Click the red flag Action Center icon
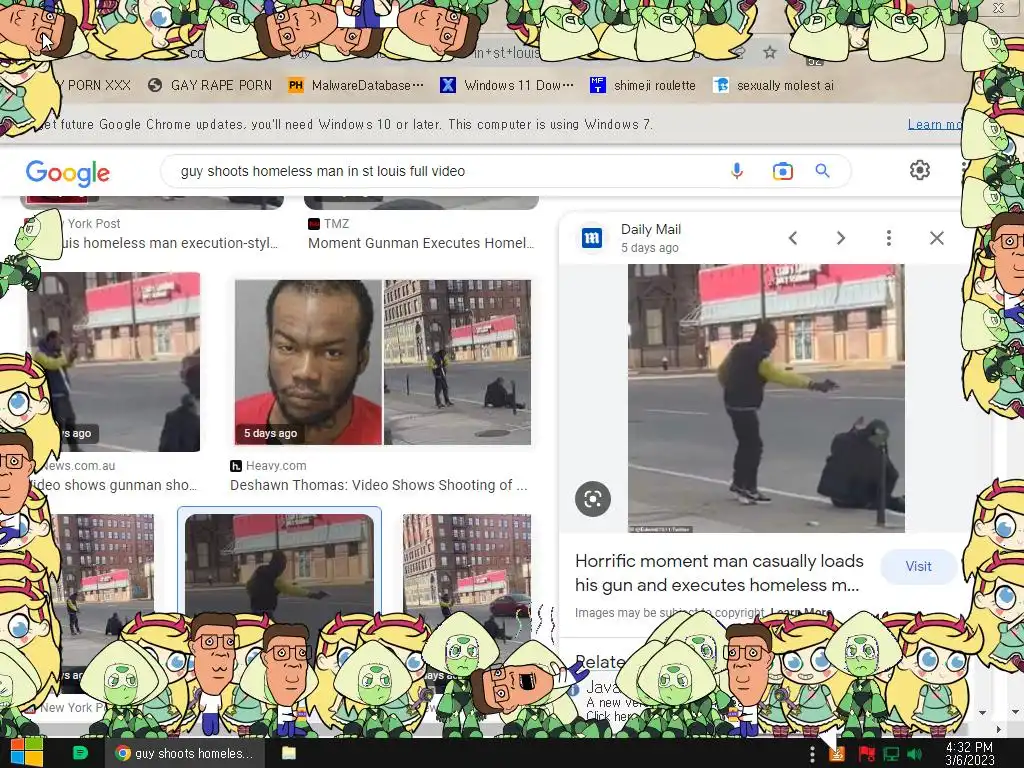This screenshot has width=1024, height=768. (867, 754)
